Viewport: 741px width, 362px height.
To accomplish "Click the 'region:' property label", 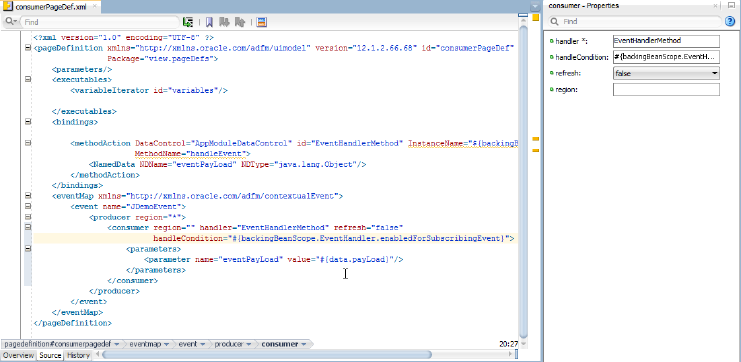I will 567,89.
